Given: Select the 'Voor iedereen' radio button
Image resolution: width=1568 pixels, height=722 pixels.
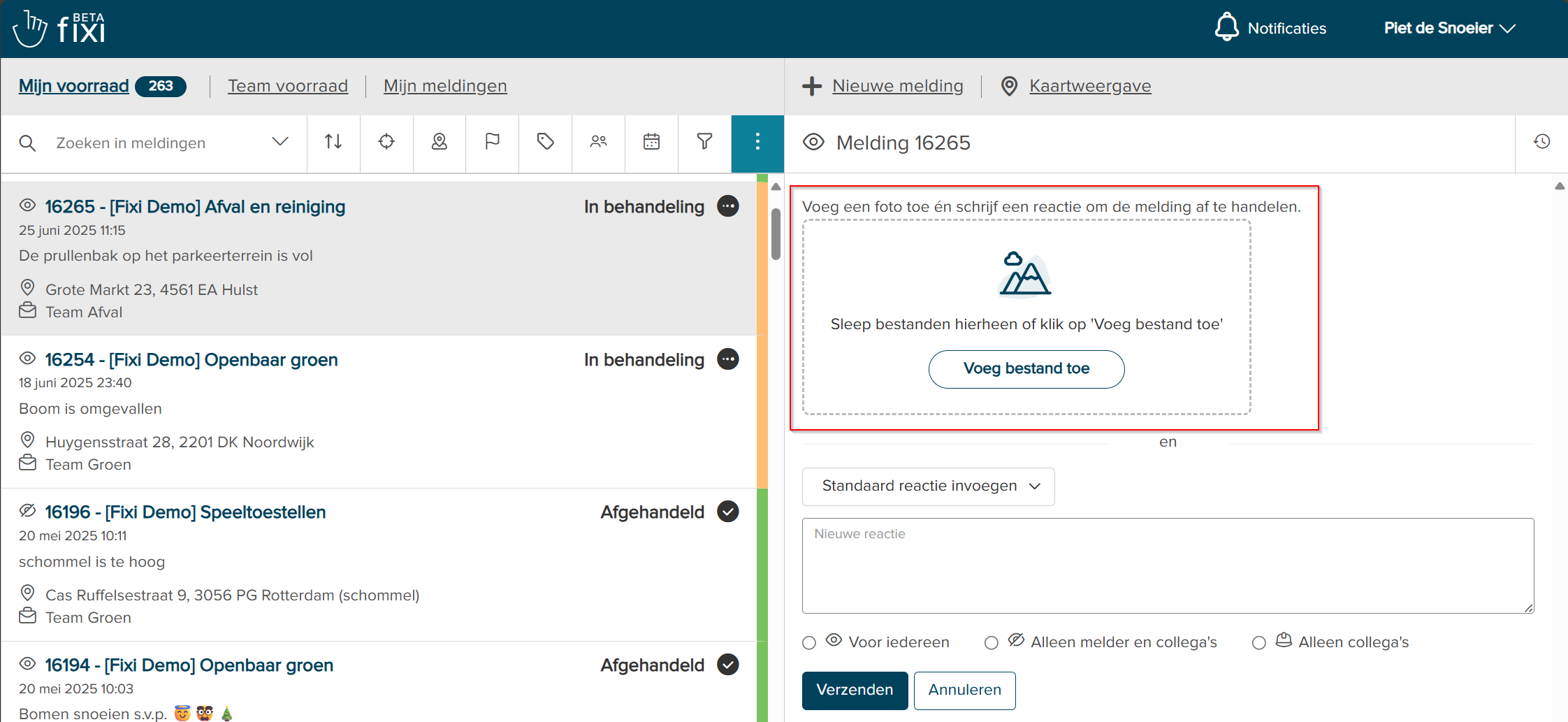Looking at the screenshot, I should pos(809,643).
